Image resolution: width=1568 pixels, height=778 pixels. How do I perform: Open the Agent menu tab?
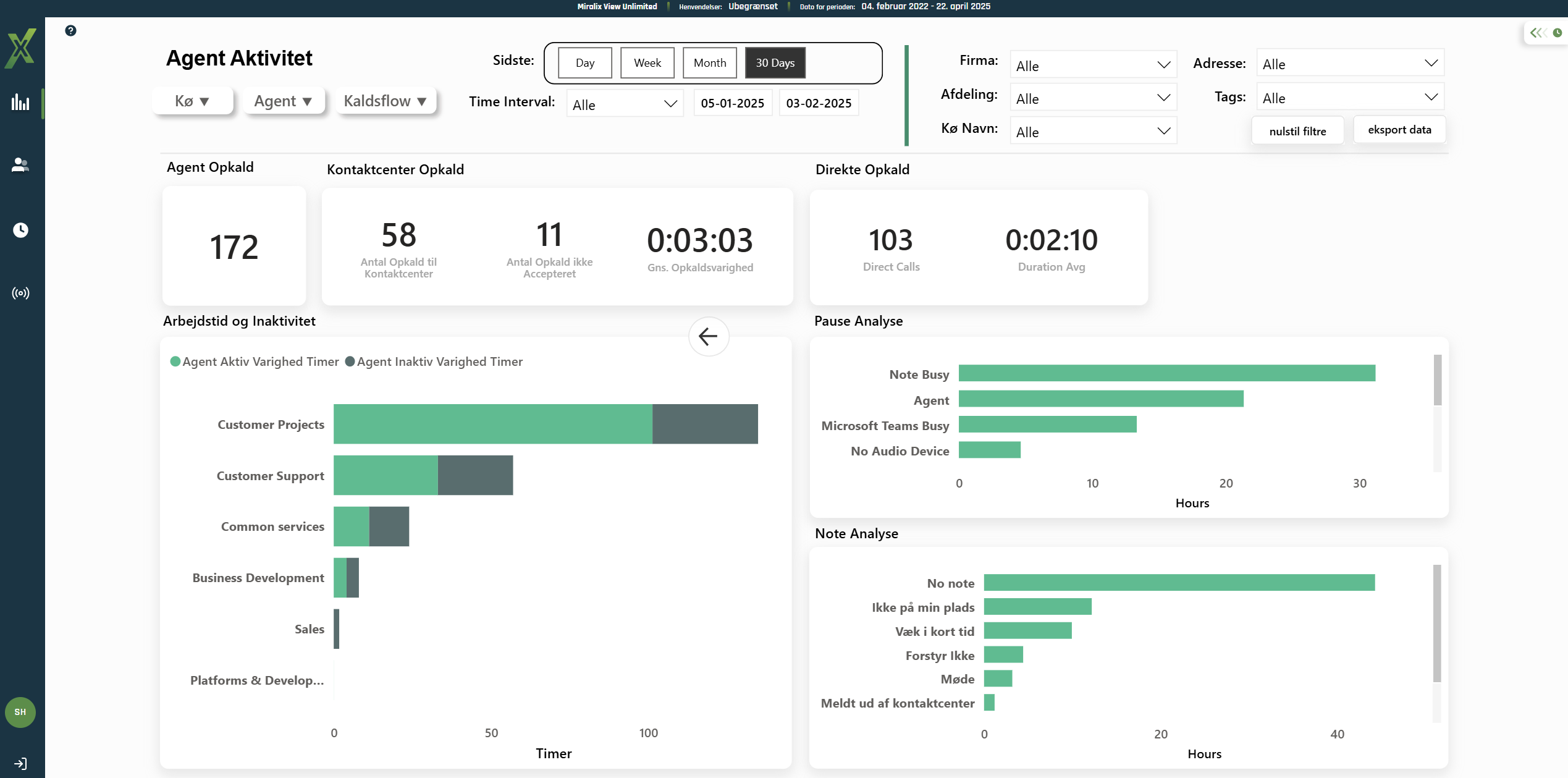click(282, 101)
